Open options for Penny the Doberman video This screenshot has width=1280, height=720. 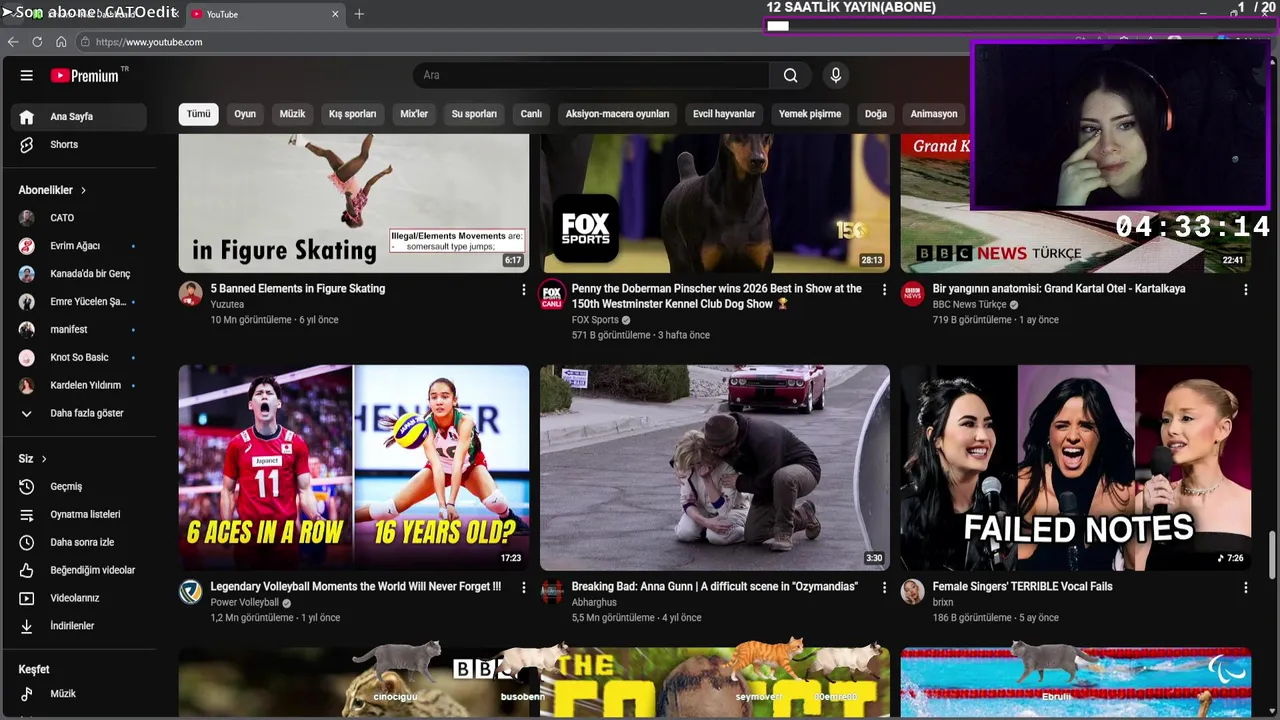pos(884,289)
